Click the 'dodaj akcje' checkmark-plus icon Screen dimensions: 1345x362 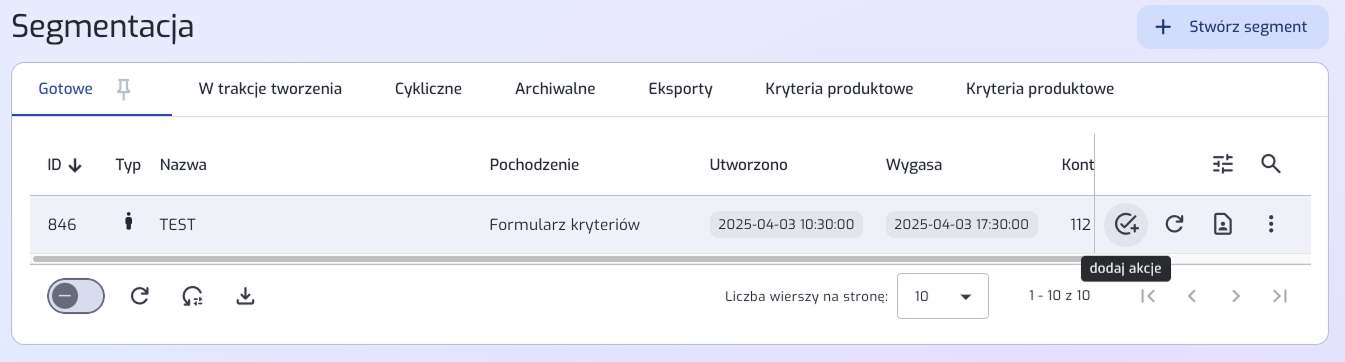point(1127,224)
